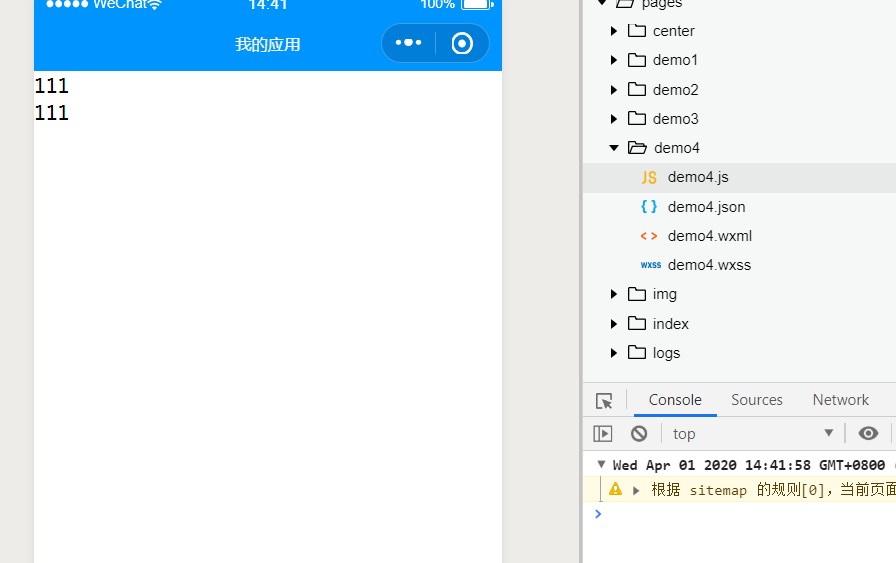Viewport: 896px width, 563px height.
Task: Switch to the Network tab
Action: click(x=841, y=400)
